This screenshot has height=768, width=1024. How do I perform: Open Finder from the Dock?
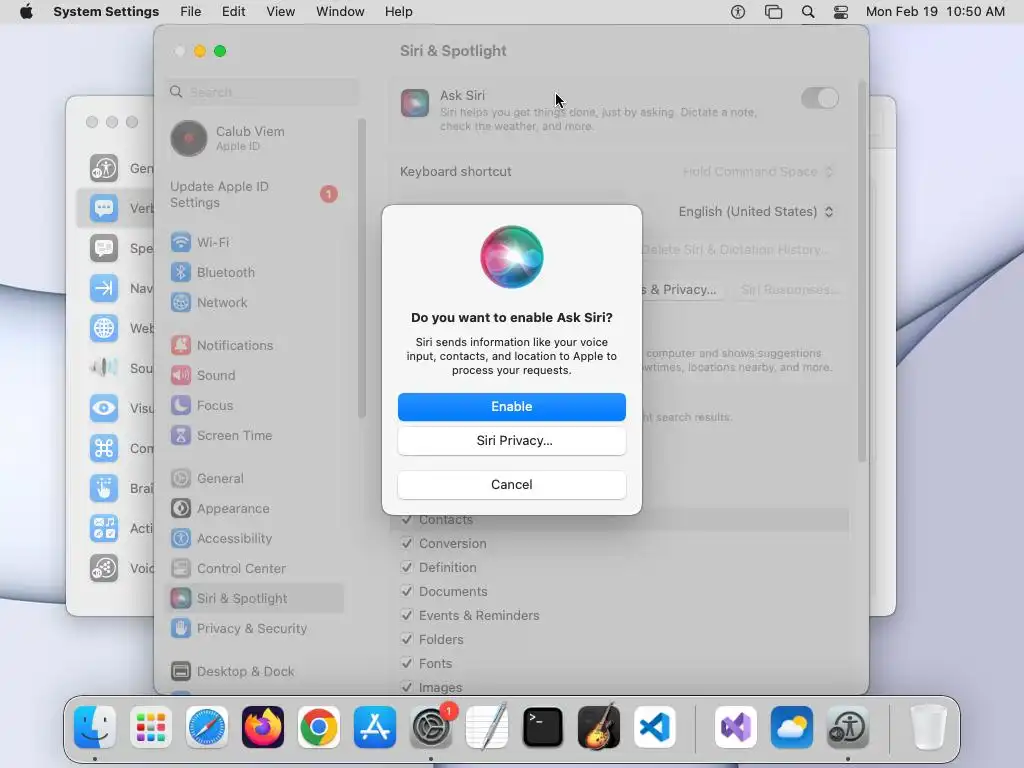tap(95, 727)
